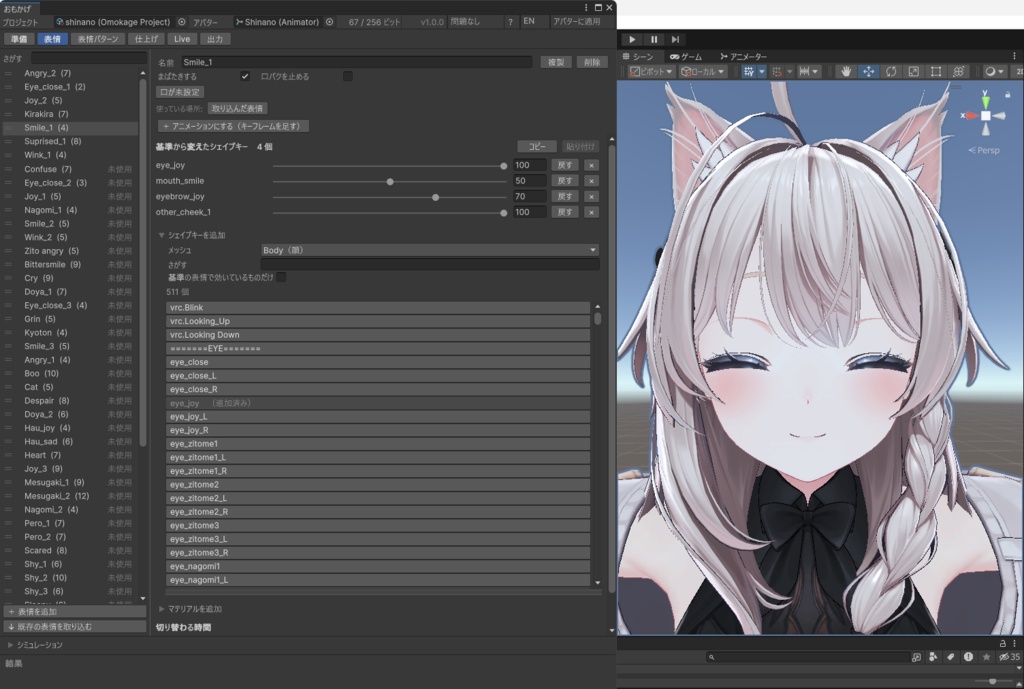This screenshot has width=1024, height=689.
Task: Start Unity play mode
Action: point(632,39)
